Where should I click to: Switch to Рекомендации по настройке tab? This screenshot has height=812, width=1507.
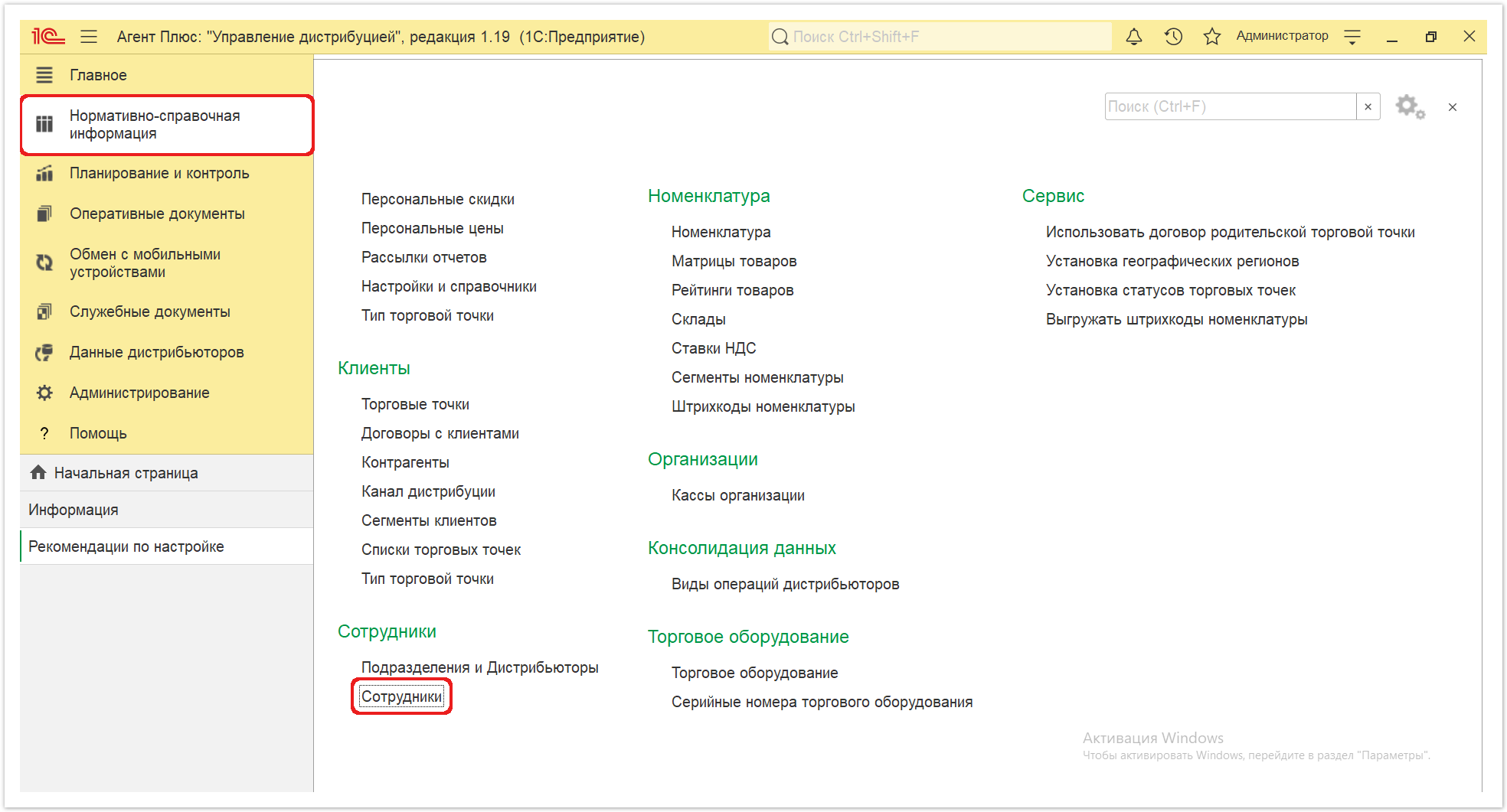pyautogui.click(x=167, y=546)
